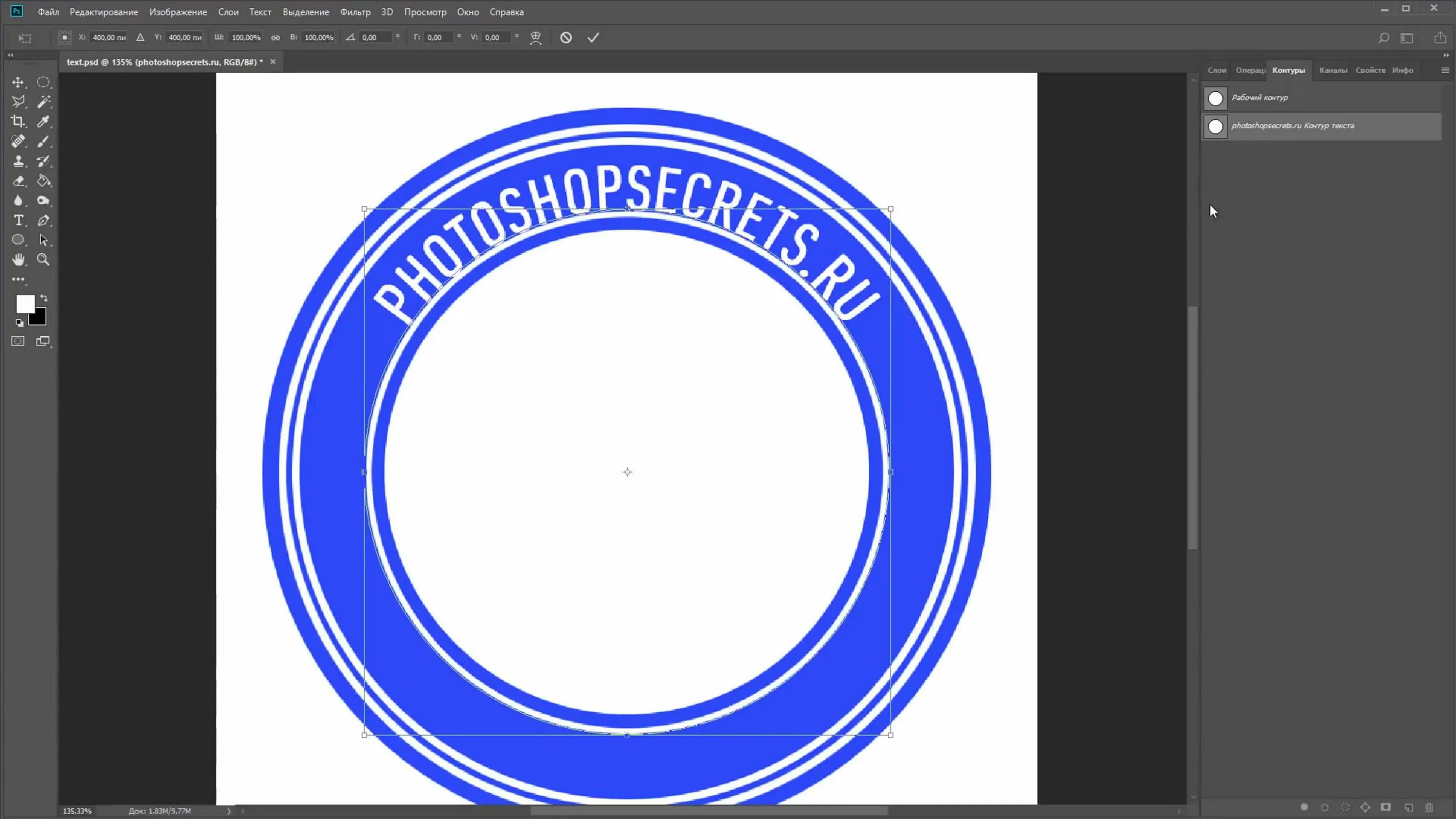Select the Clone Stamp tool
Screen dimensions: 1456x819
[x=18, y=161]
